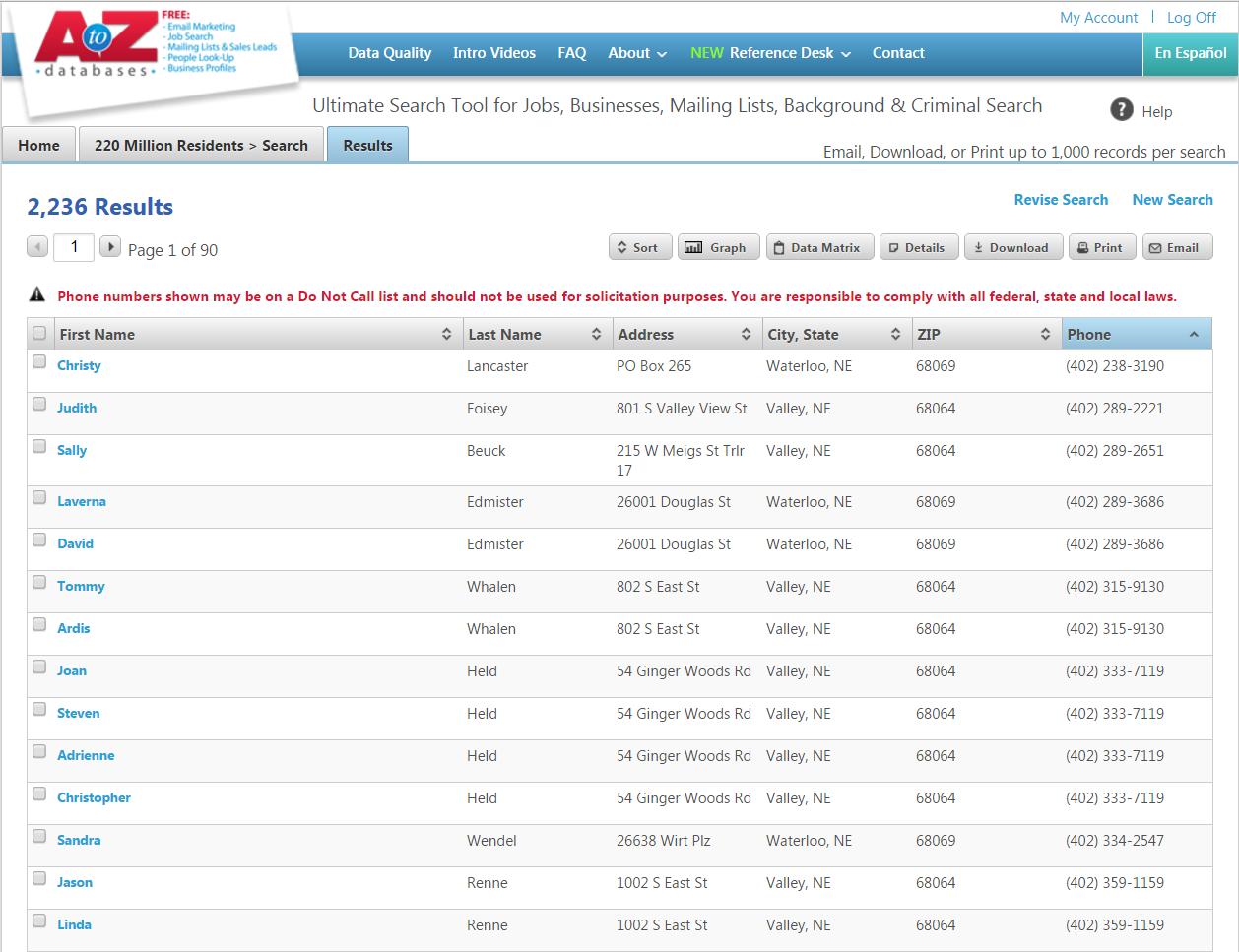The image size is (1239, 952).
Task: Click the AtoZ databases logo
Action: tap(97, 44)
